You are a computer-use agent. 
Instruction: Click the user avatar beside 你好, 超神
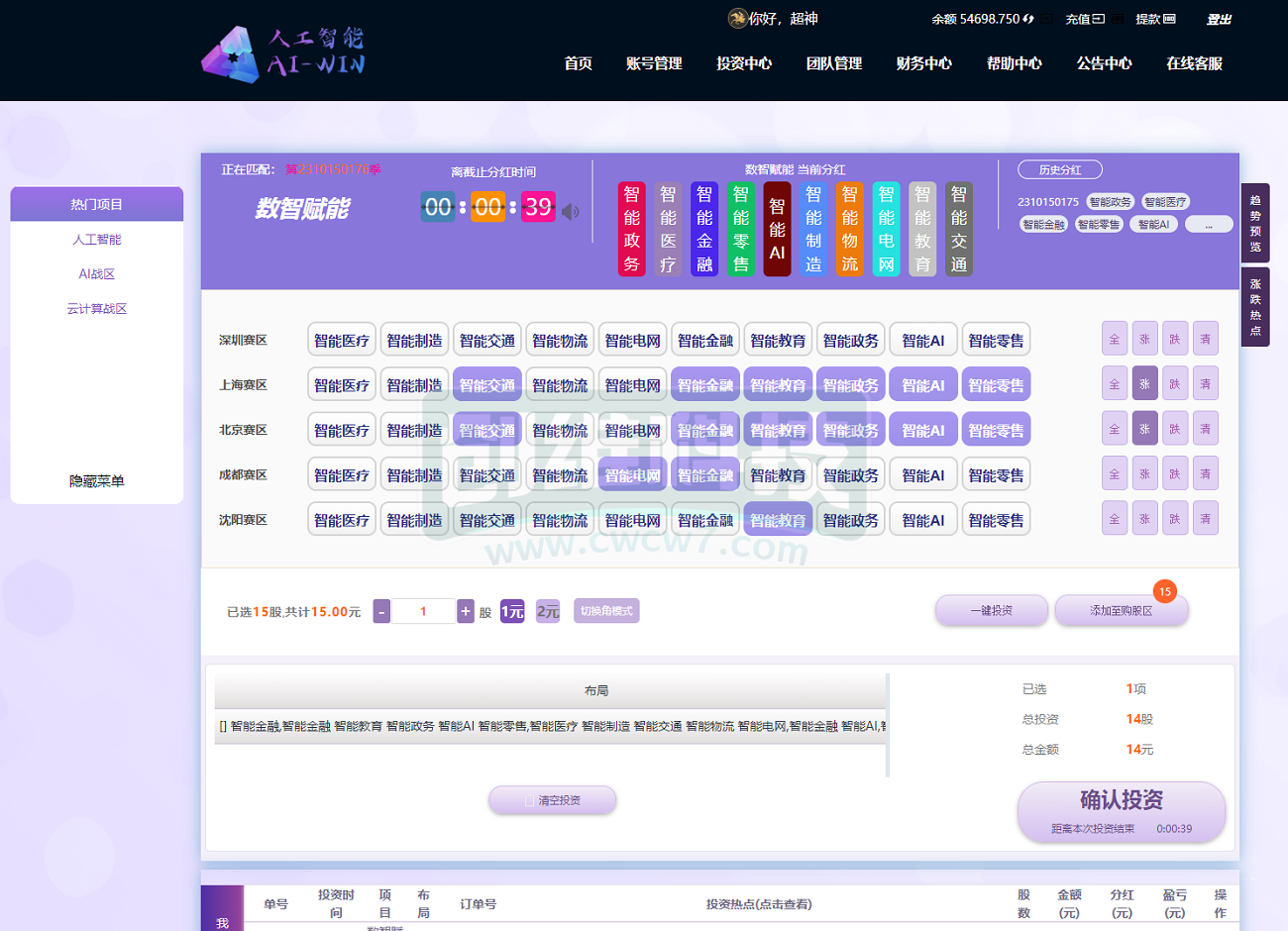737,18
